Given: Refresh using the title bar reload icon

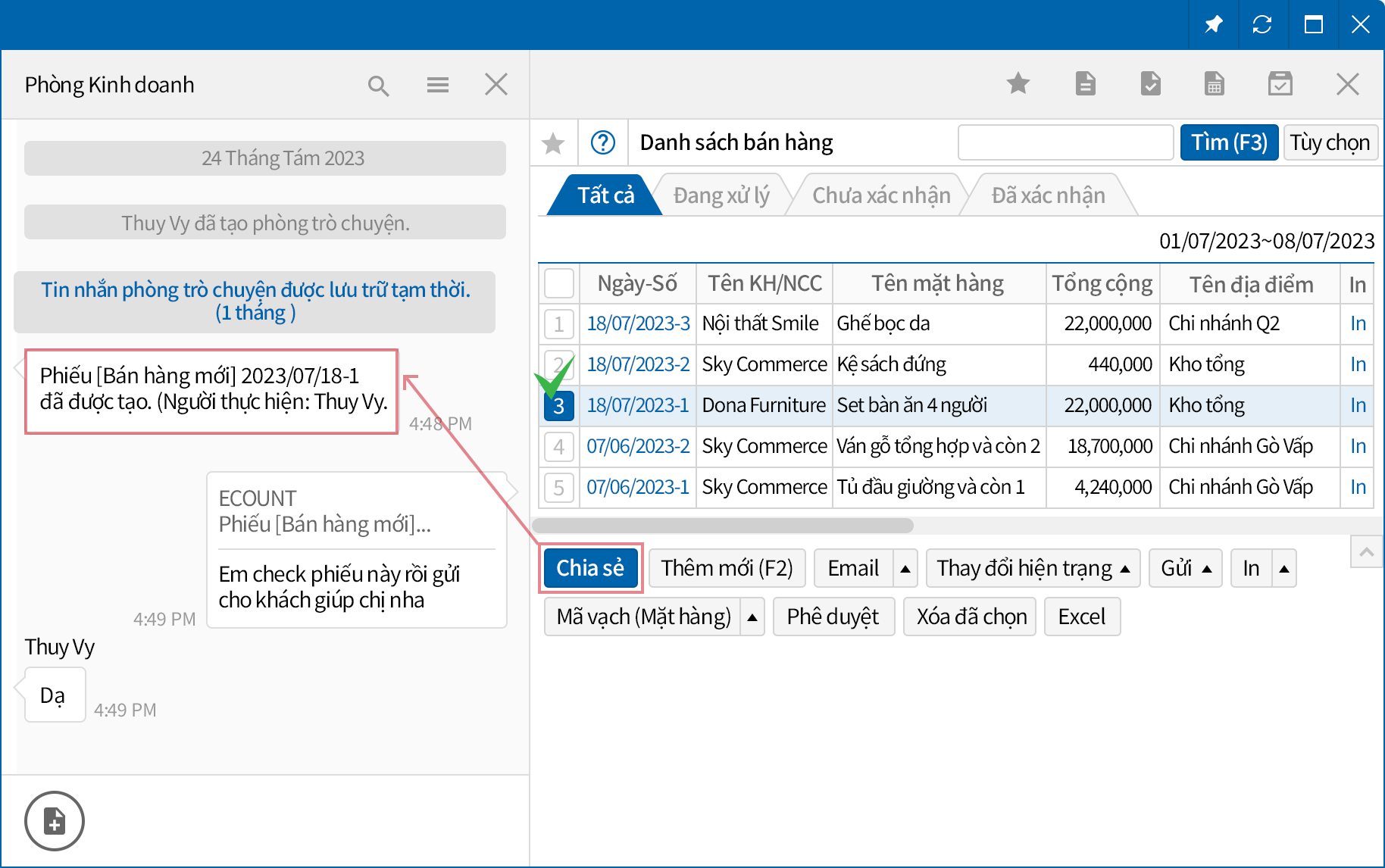Looking at the screenshot, I should pos(1262,25).
